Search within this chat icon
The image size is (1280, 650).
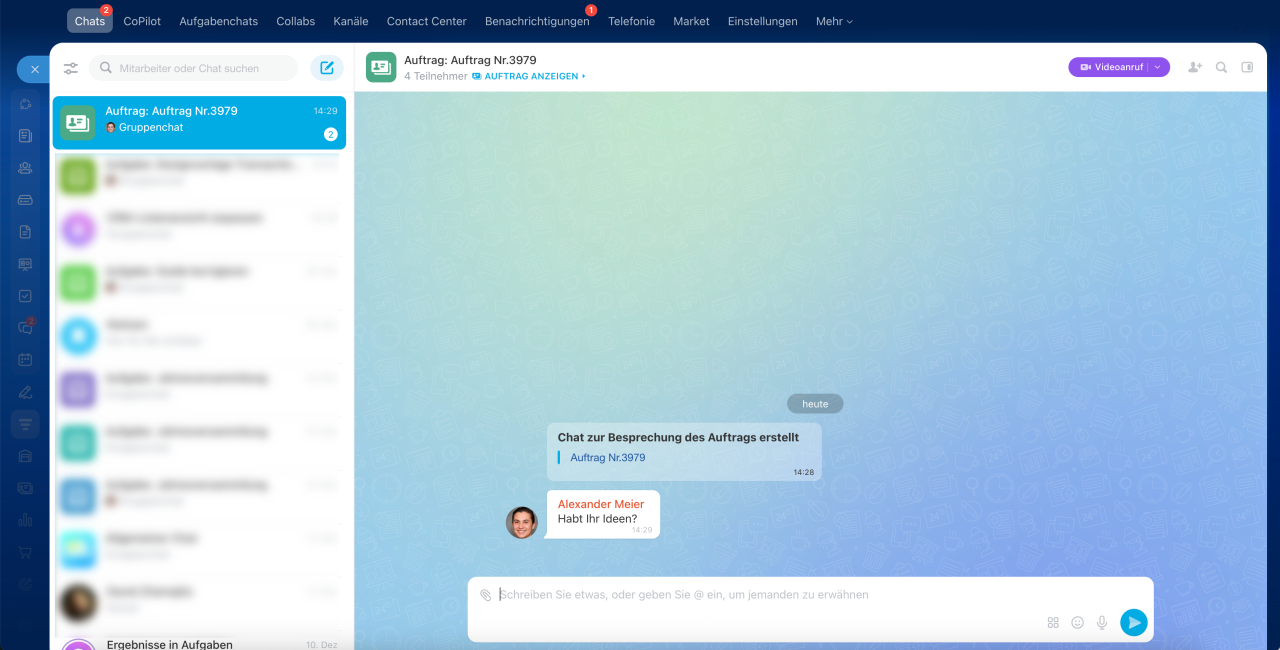coord(1221,67)
